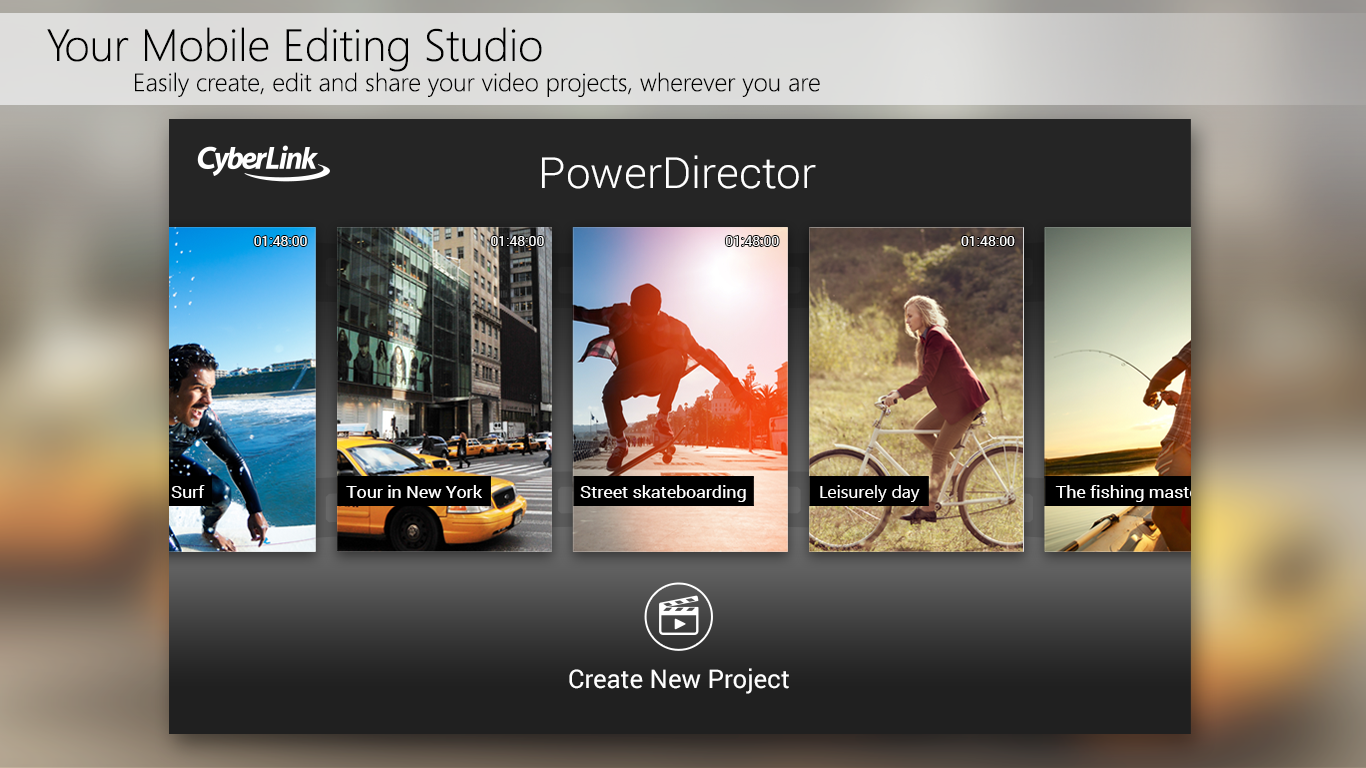
Task: Open the Tour in New York project
Action: pos(444,388)
